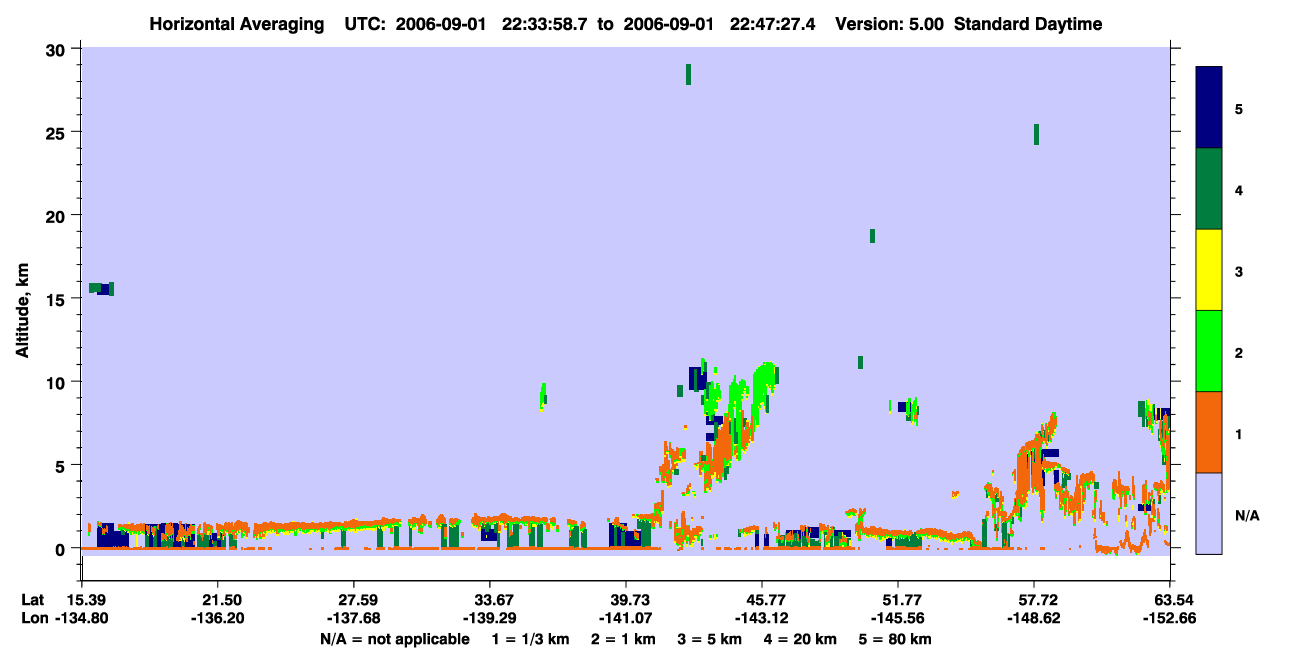The width and height of the screenshot is (1300, 667).
Task: Click the longitude value -139.29
Action: 490,618
